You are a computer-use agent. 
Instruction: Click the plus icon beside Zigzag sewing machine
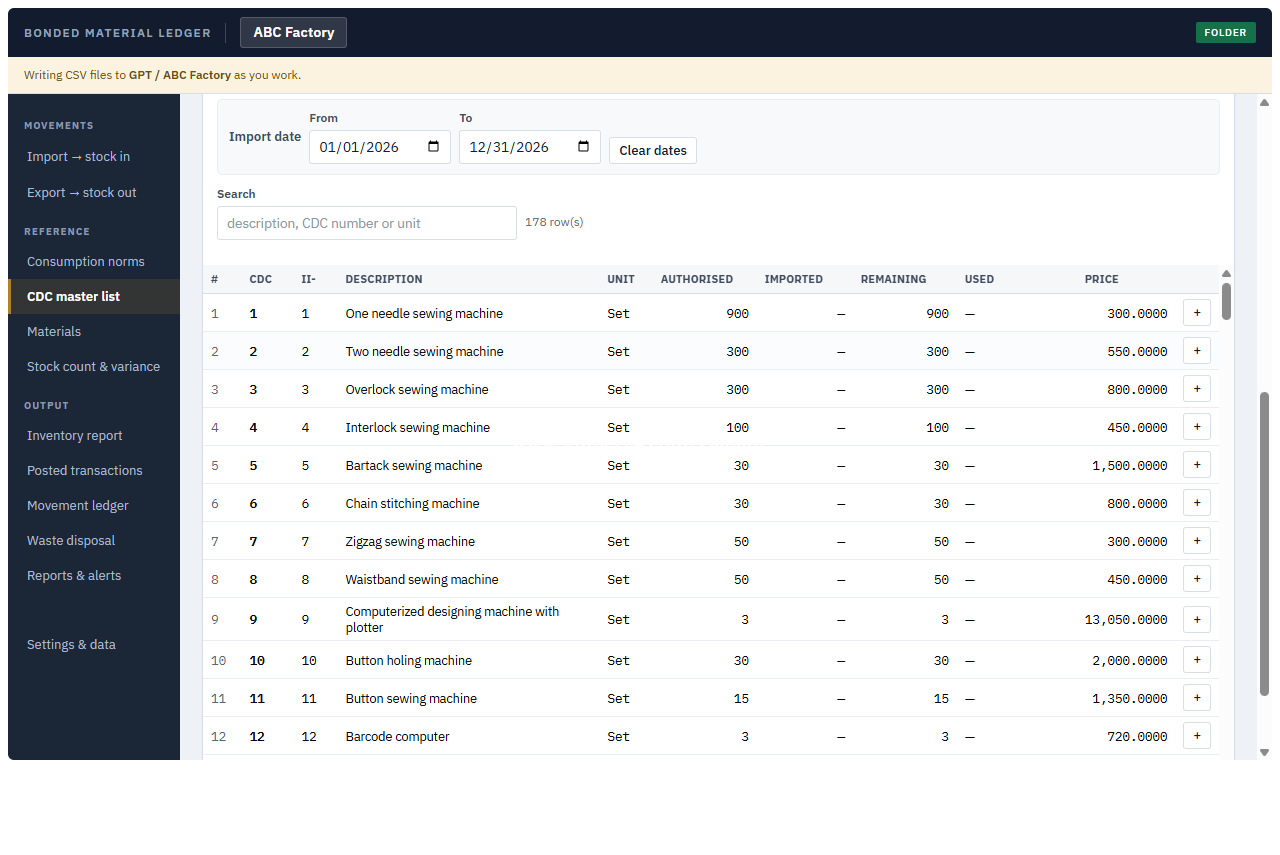[1197, 541]
